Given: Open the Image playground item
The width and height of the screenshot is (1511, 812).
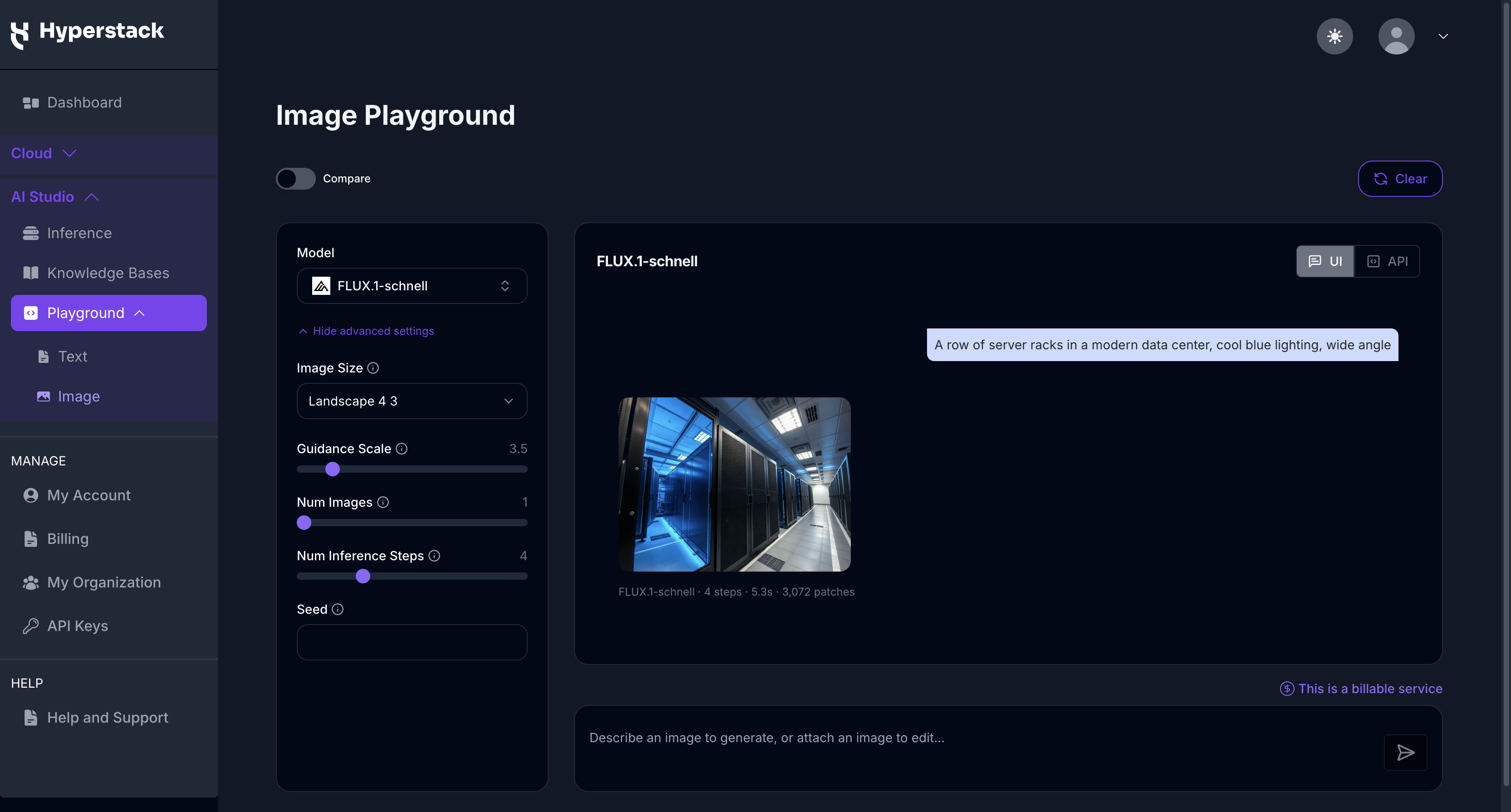Looking at the screenshot, I should [x=69, y=396].
